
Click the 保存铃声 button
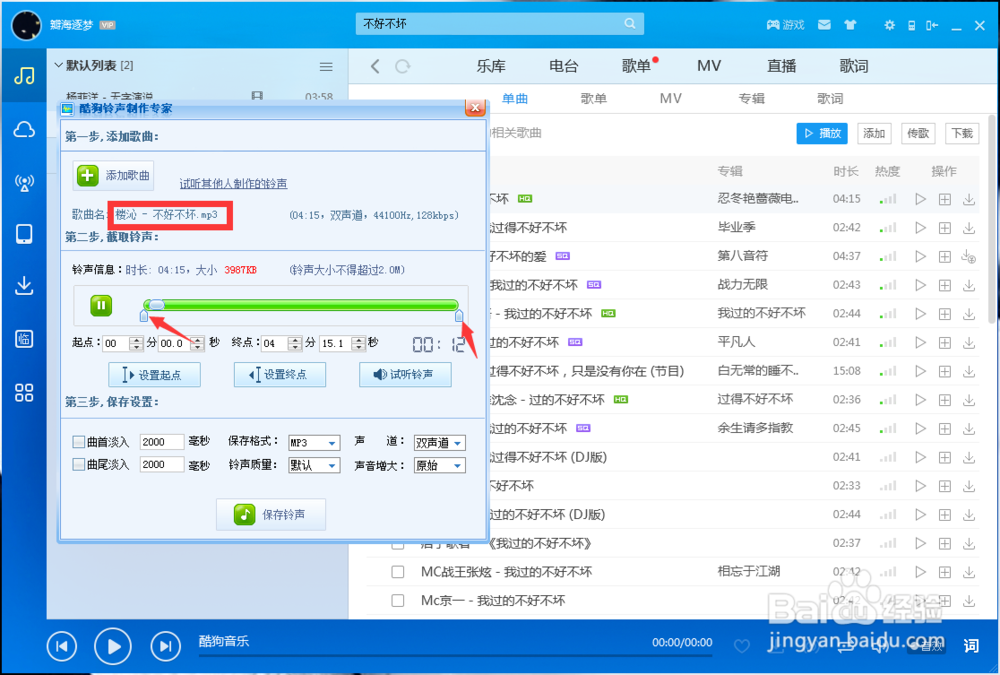[x=271, y=514]
